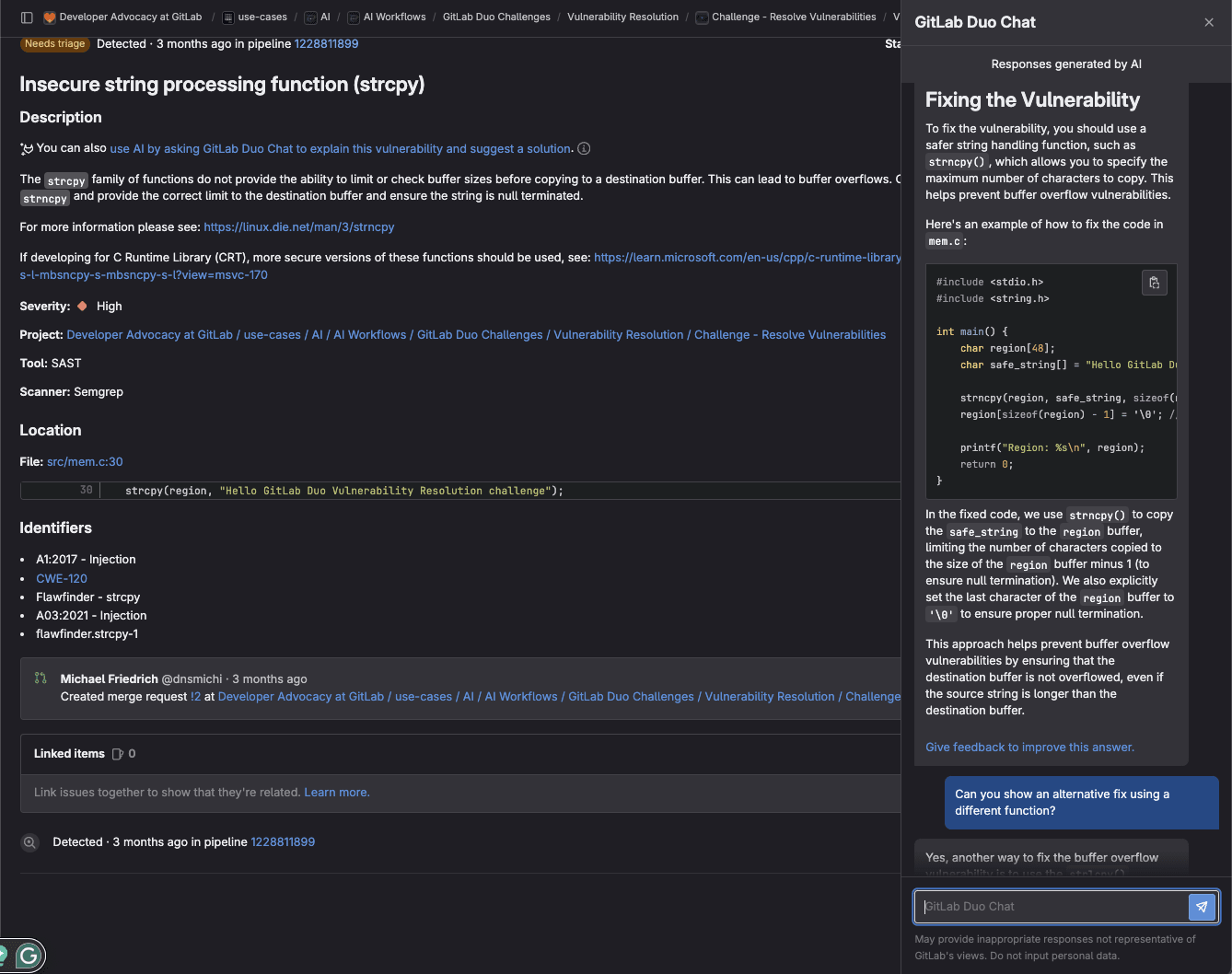
Task: Focus the GitLab Duo Chat input field
Action: (1051, 907)
